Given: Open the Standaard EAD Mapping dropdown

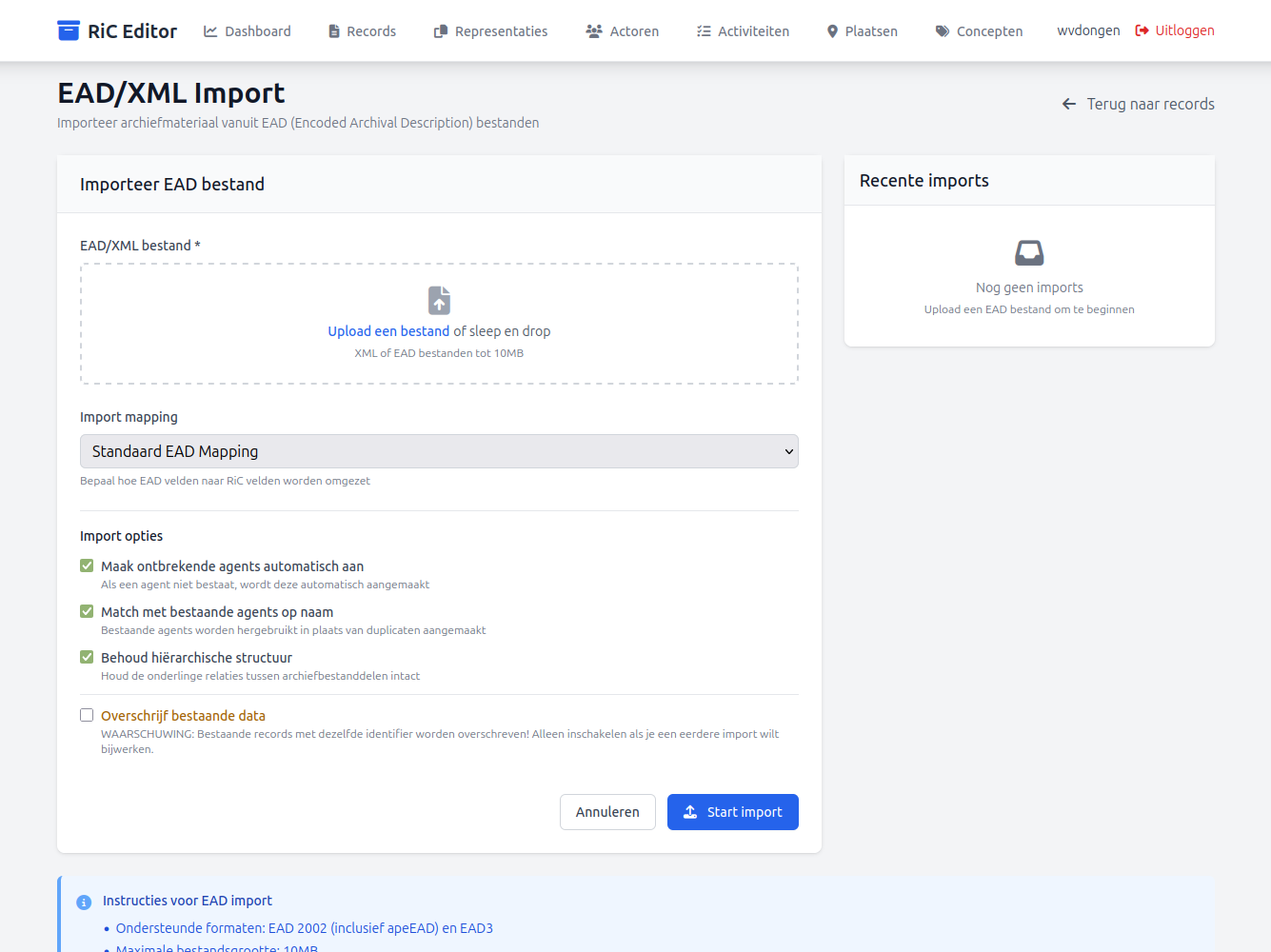Looking at the screenshot, I should pyautogui.click(x=439, y=451).
